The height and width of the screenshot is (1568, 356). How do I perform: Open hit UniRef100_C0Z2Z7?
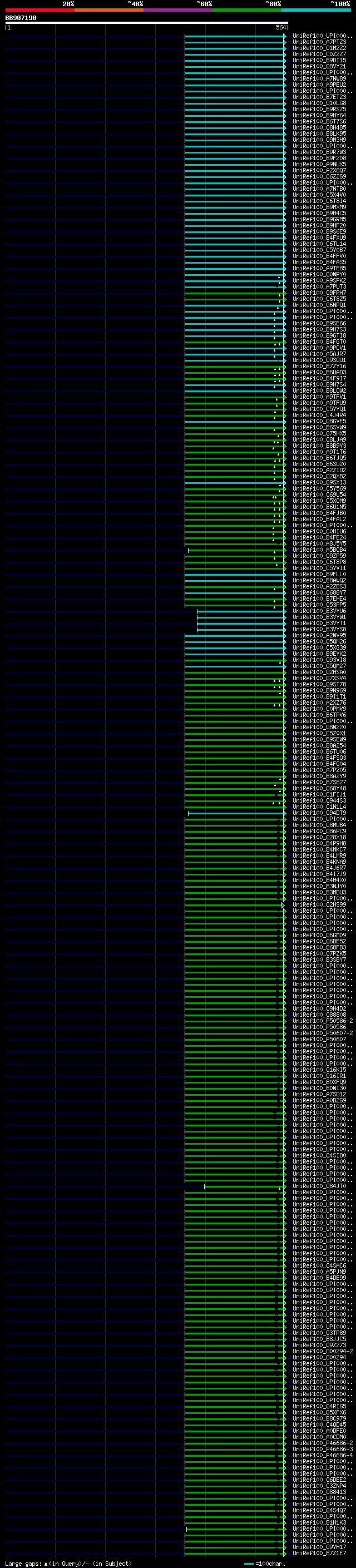319,54
